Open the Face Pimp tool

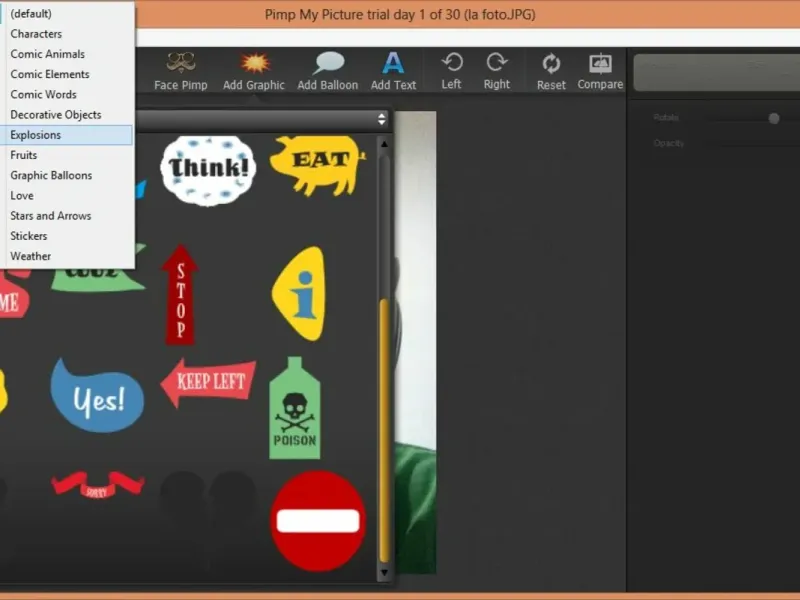181,71
